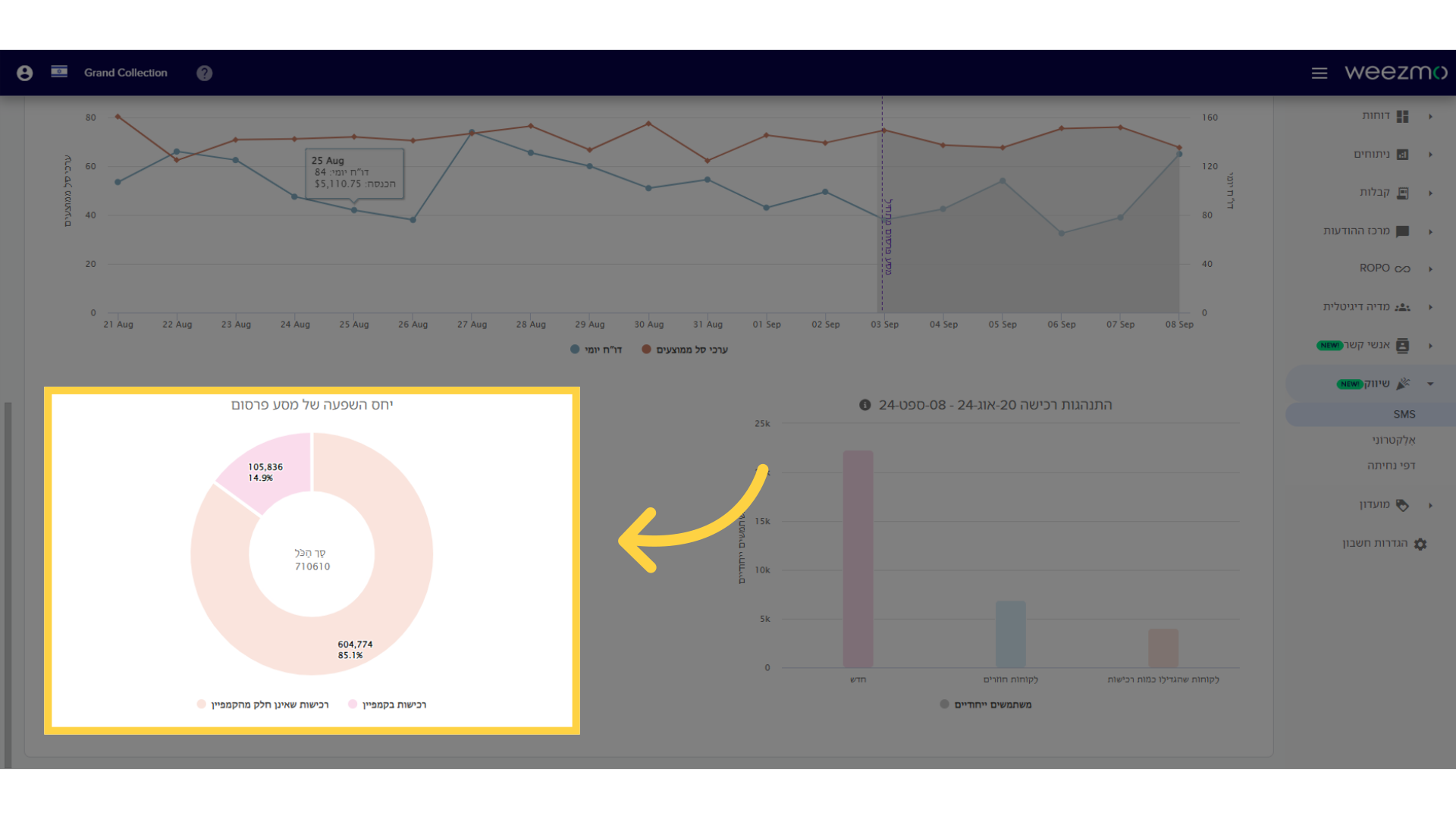Open the מועדון menu item
1456x819 pixels.
click(1374, 504)
